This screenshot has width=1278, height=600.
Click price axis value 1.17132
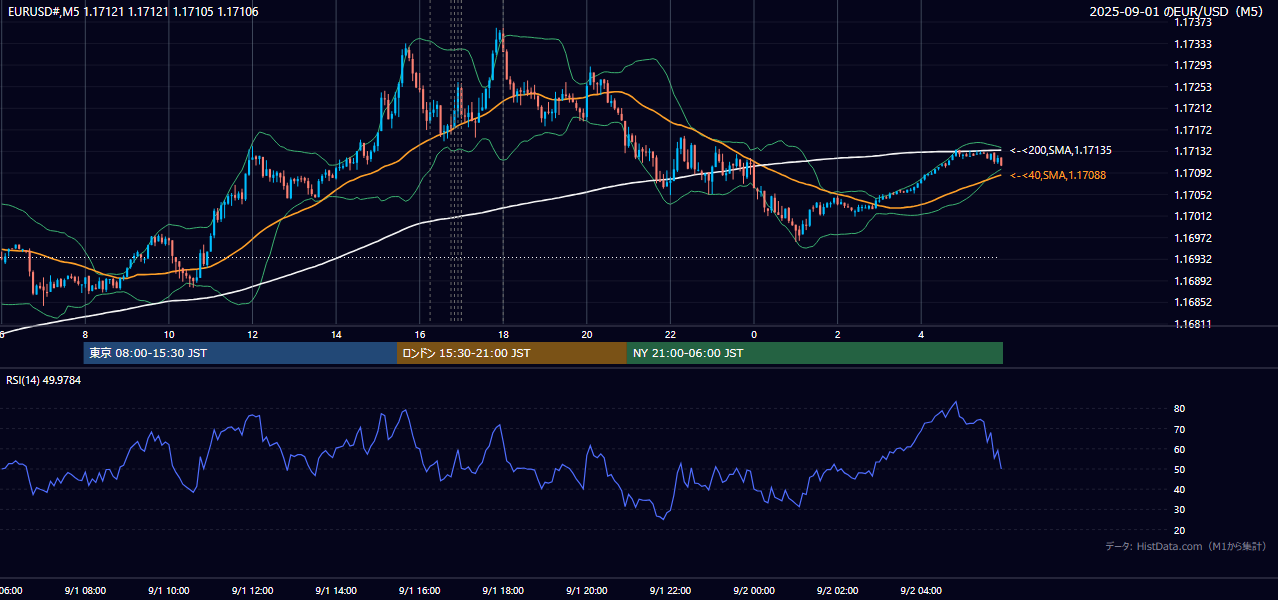(x=1193, y=152)
